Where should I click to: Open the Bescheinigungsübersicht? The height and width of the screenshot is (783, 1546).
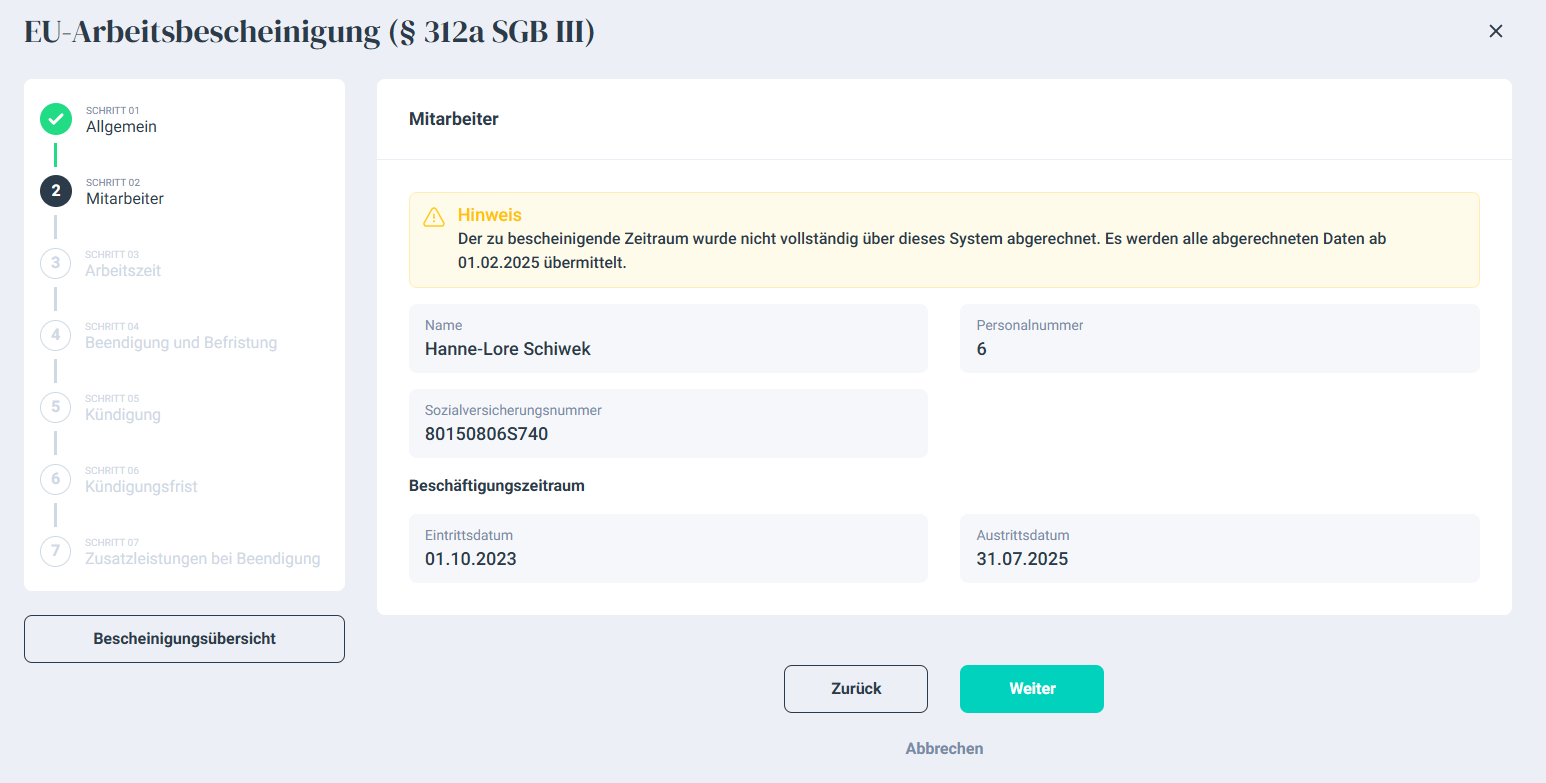184,639
